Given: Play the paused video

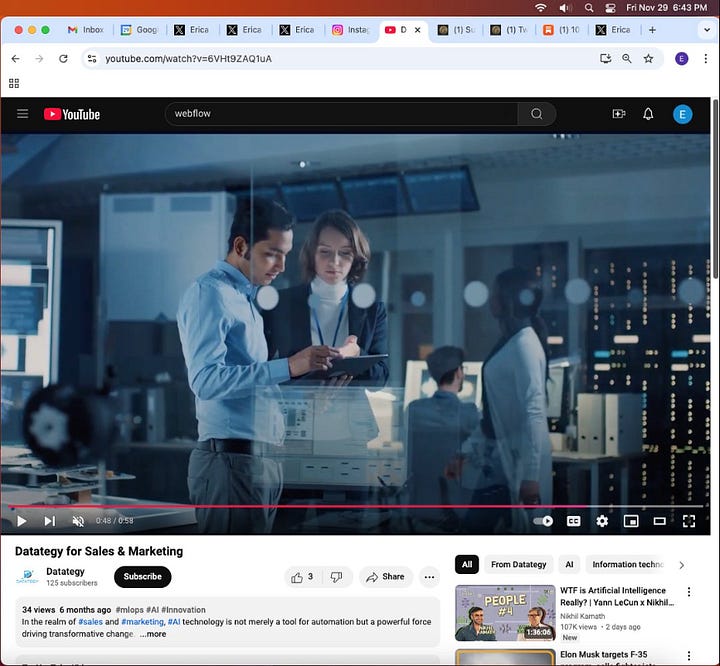Looking at the screenshot, I should pyautogui.click(x=21, y=521).
